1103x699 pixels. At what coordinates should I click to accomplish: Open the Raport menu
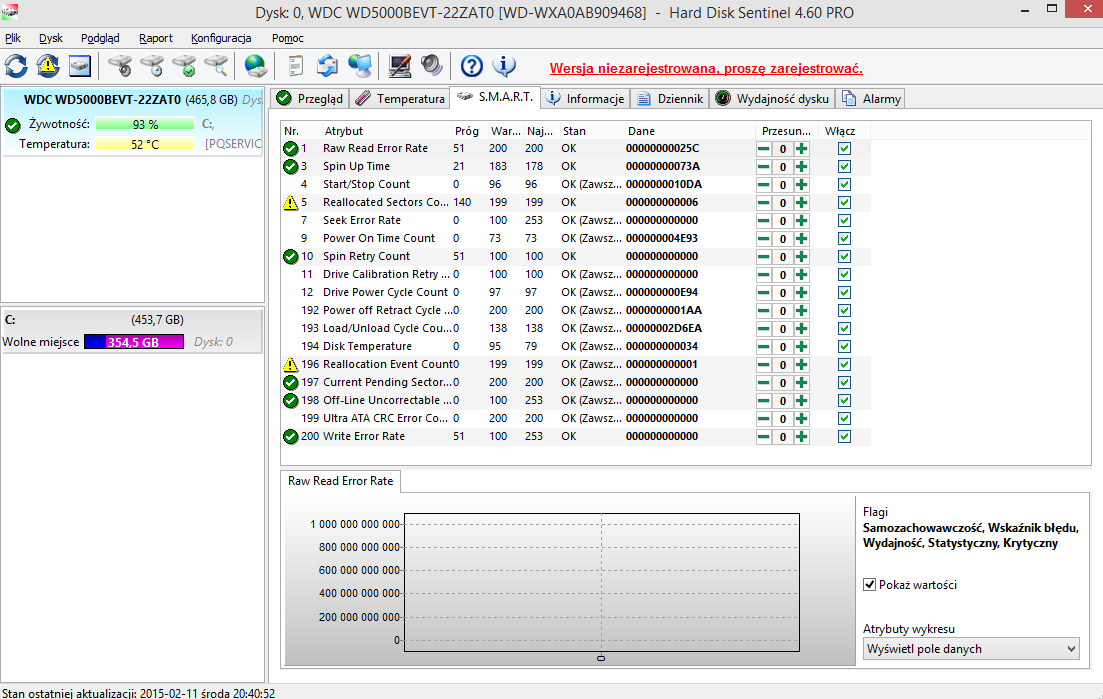pyautogui.click(x=155, y=38)
